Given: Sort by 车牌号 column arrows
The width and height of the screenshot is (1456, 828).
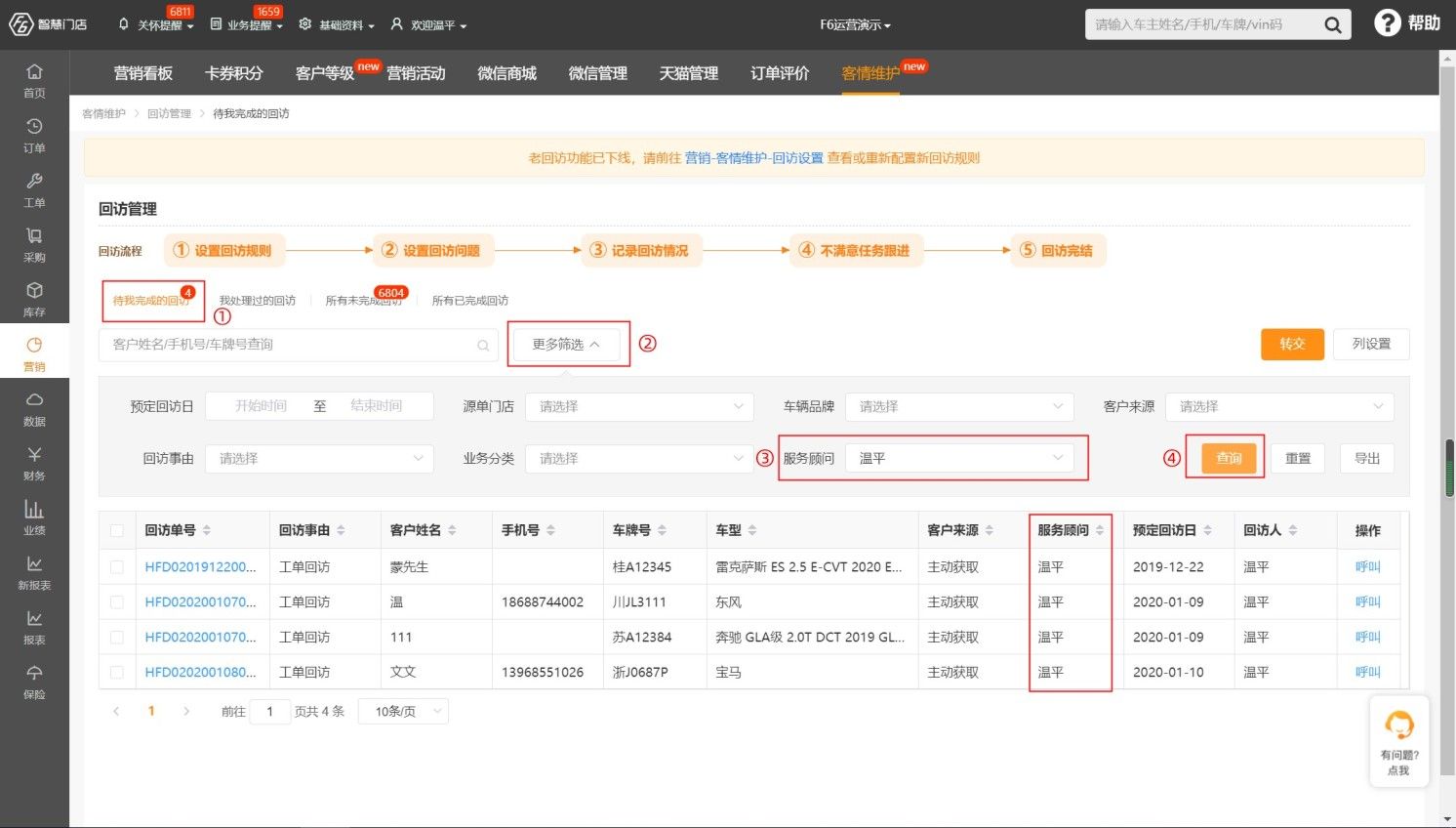Looking at the screenshot, I should point(662,530).
